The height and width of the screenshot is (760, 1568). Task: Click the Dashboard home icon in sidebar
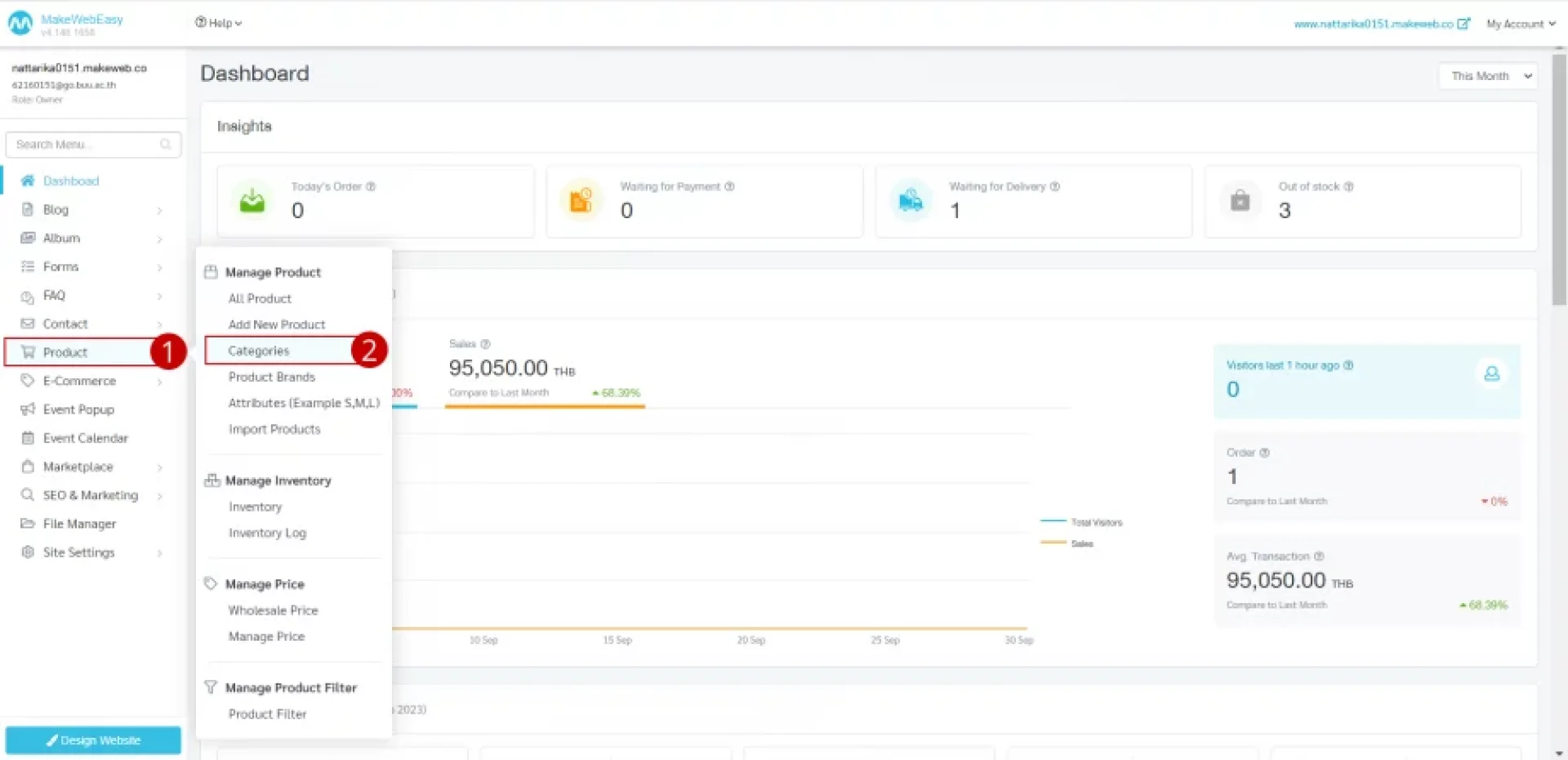28,181
